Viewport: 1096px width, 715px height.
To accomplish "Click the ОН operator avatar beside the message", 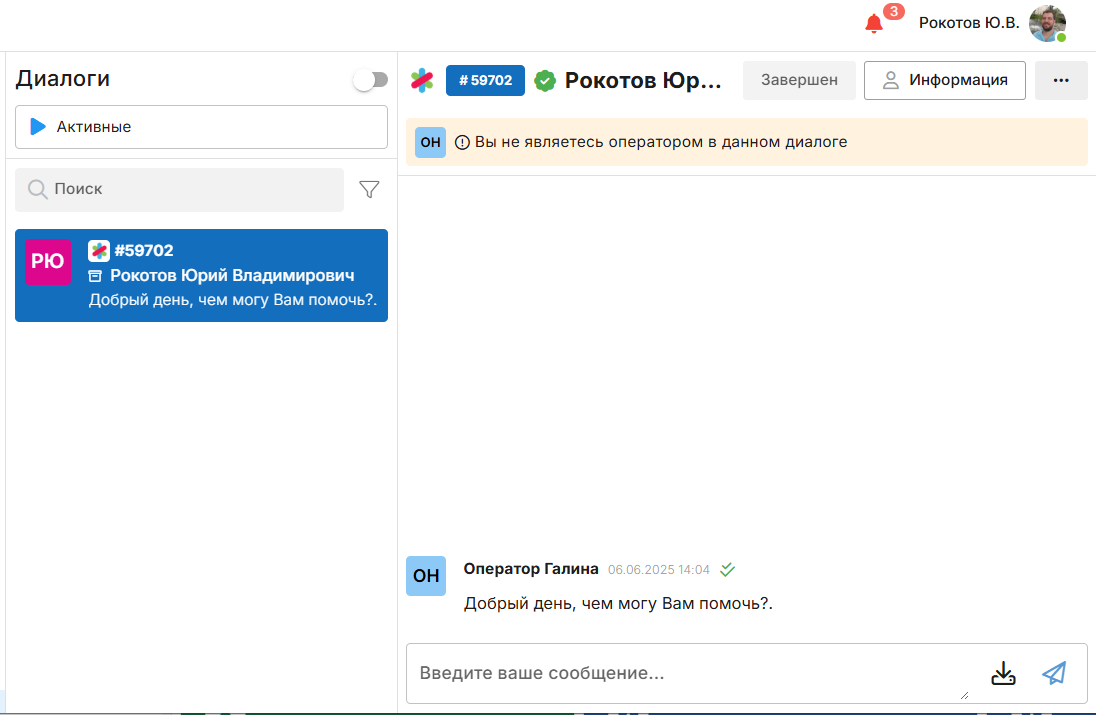I will tap(426, 576).
